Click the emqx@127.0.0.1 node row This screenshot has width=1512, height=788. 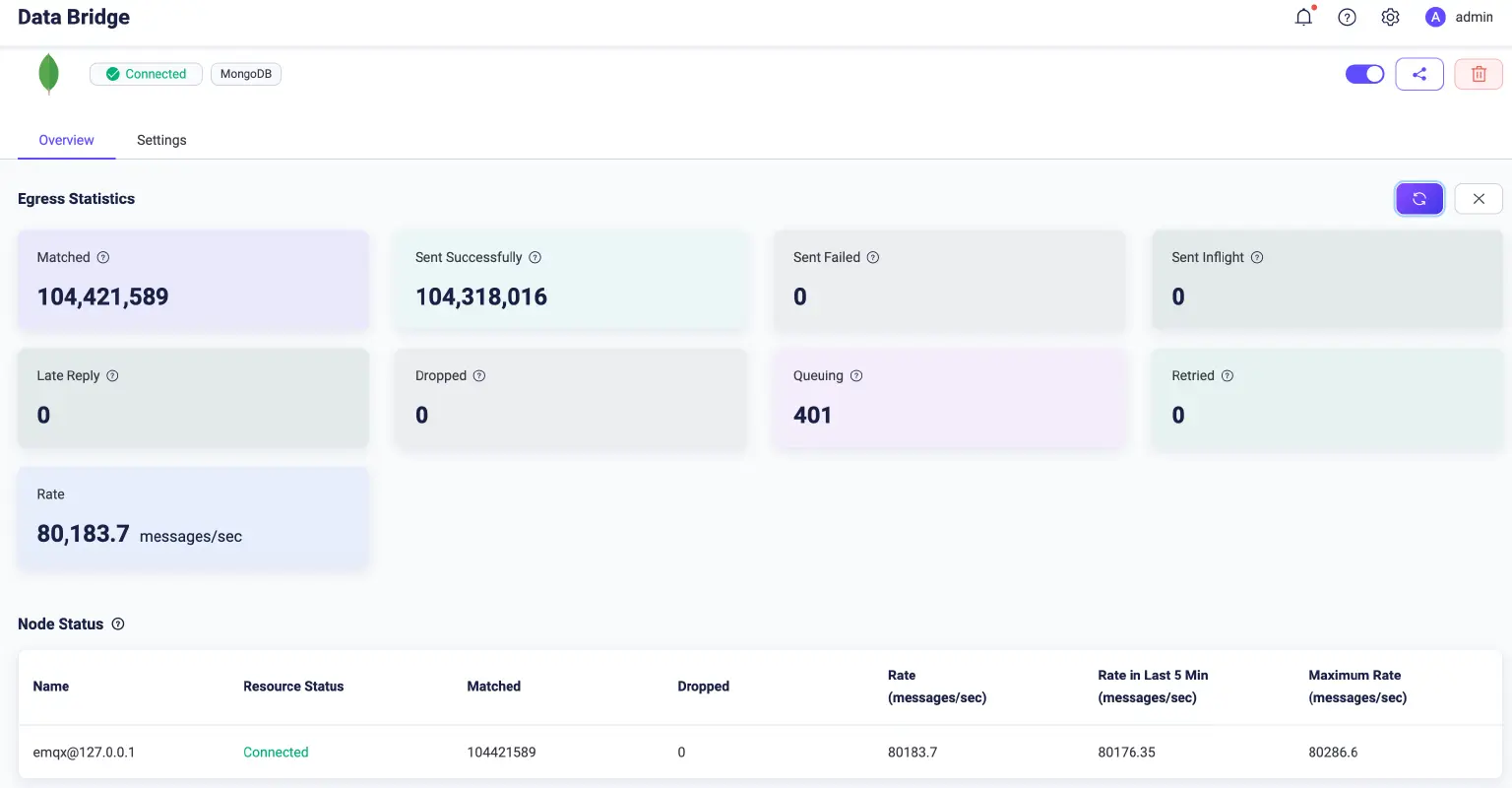(x=84, y=752)
